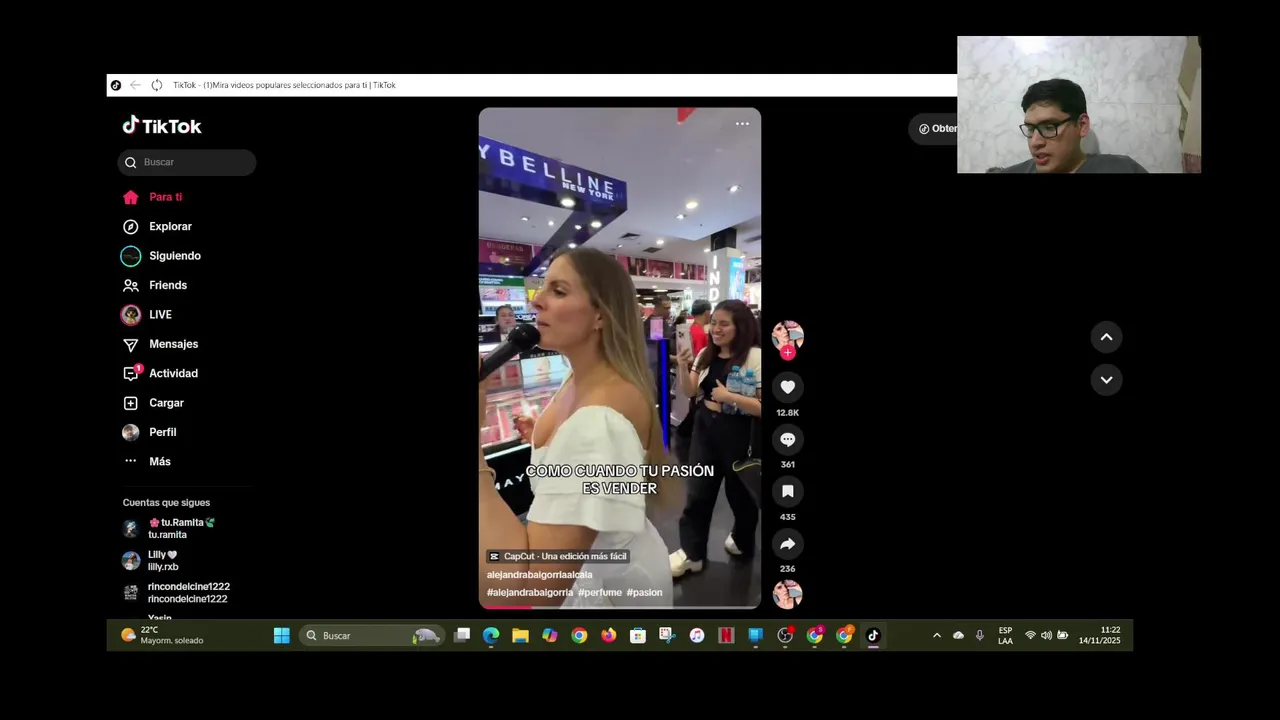1280x720 pixels.
Task: Open the video creator's avatar
Action: [788, 335]
